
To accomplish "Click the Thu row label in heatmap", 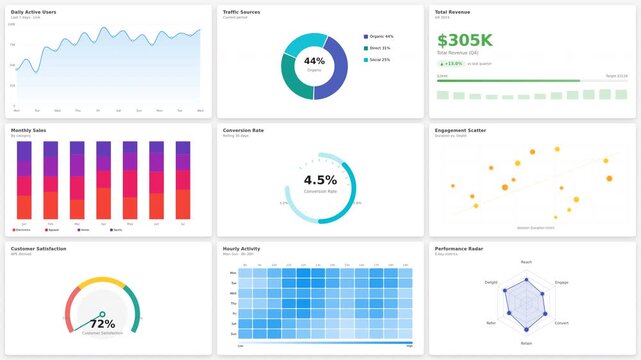I will coord(233,304).
